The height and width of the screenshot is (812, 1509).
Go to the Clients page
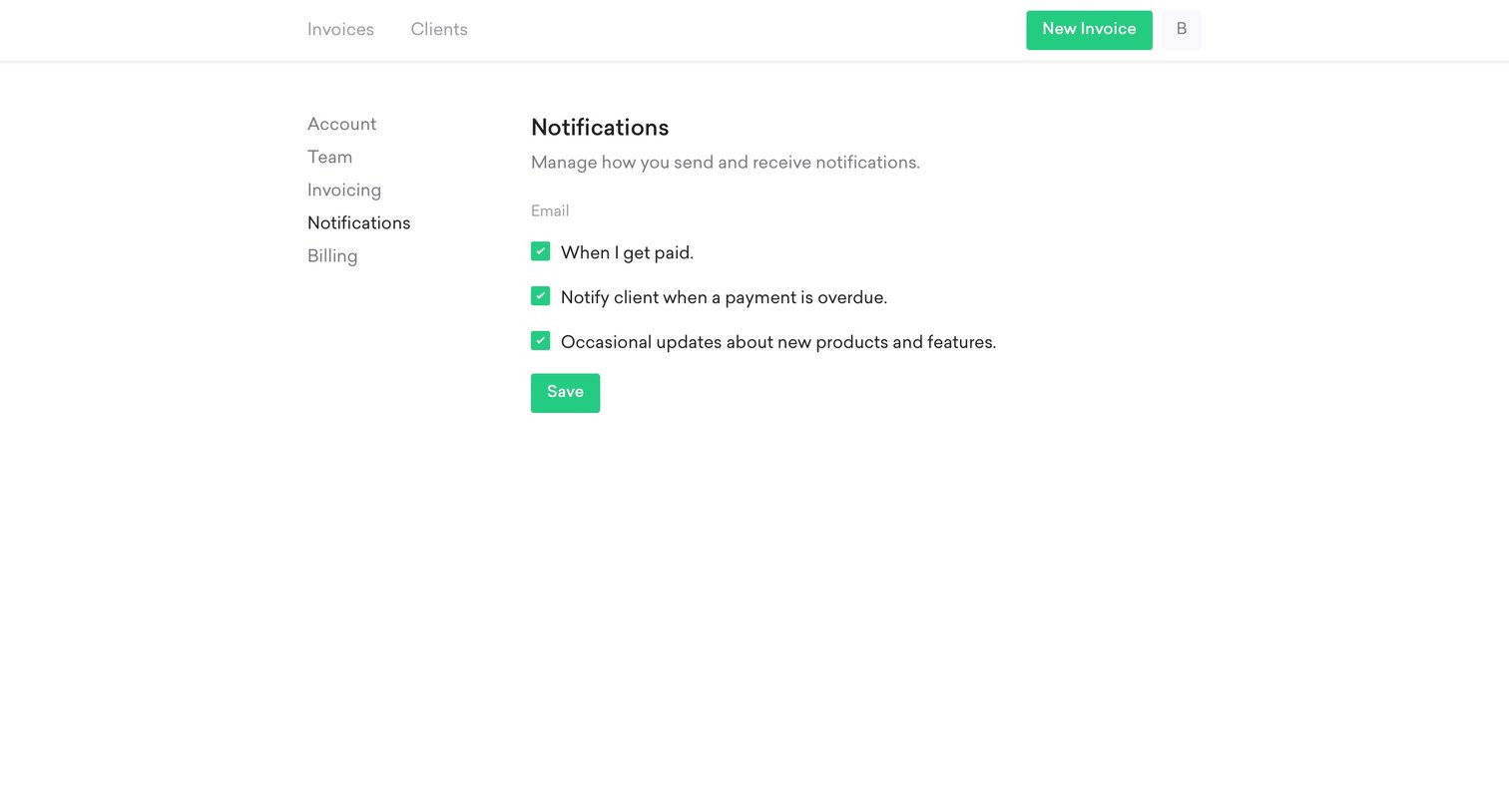tap(439, 30)
